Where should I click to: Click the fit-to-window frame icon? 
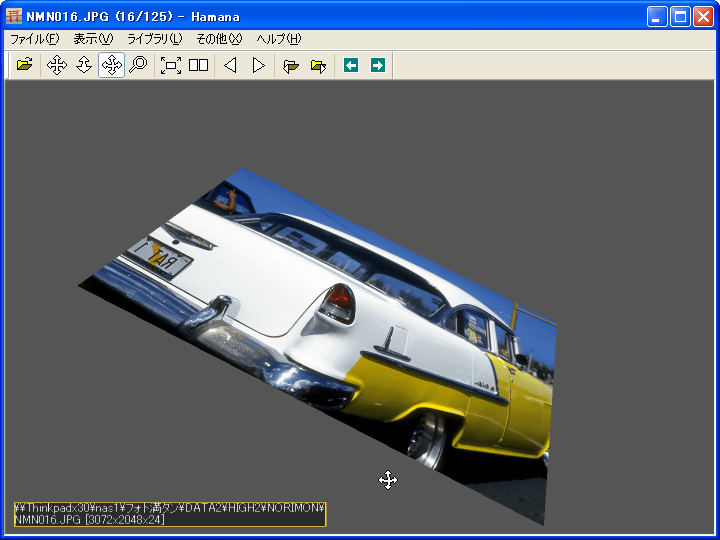coord(171,65)
